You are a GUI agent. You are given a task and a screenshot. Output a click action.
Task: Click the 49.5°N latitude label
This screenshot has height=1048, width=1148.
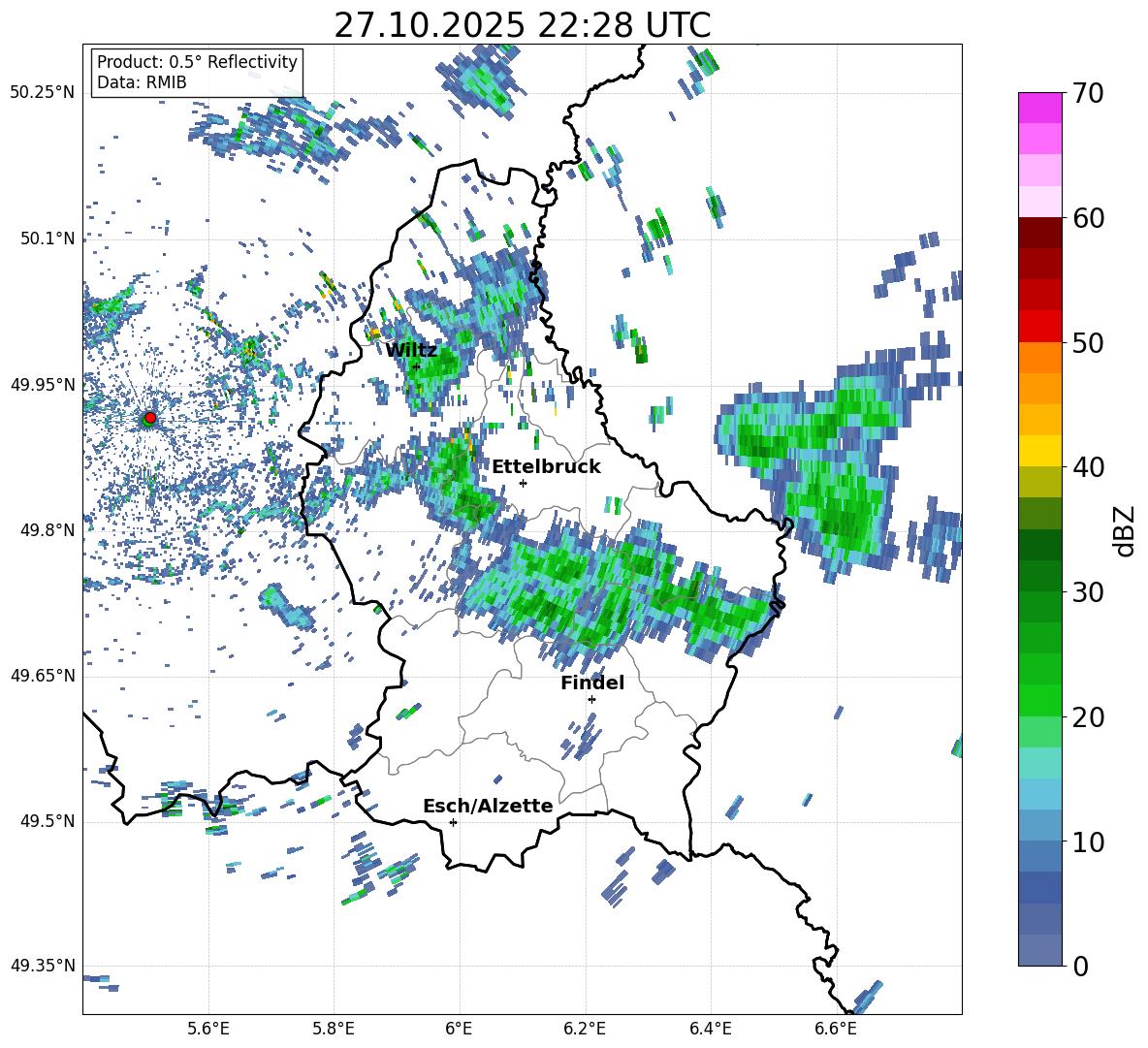(47, 821)
